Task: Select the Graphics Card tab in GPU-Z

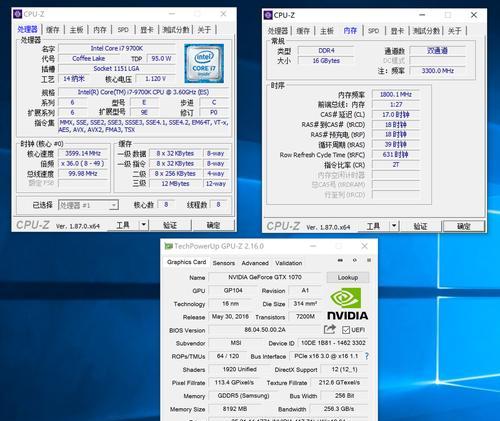Action: pos(186,262)
